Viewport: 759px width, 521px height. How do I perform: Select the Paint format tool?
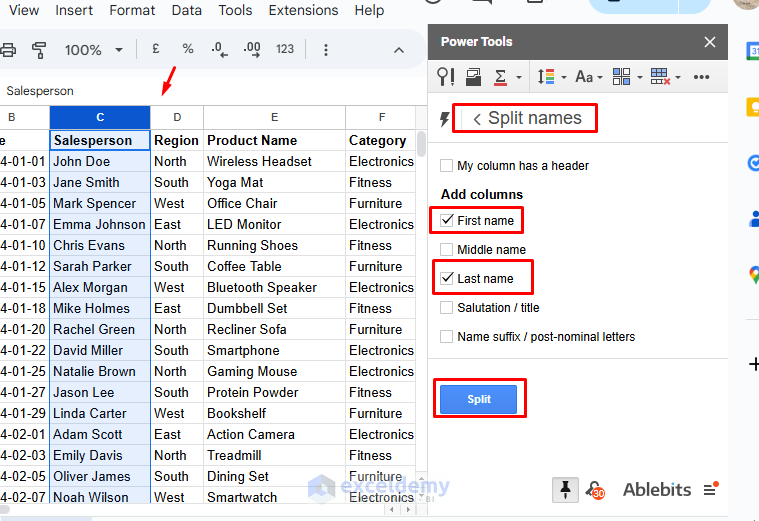tap(39, 49)
